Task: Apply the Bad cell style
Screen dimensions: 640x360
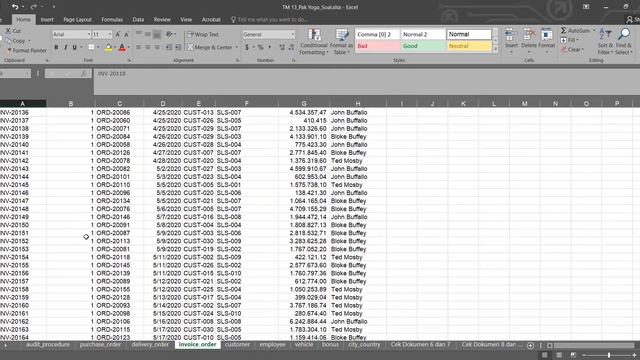Action: coord(378,46)
